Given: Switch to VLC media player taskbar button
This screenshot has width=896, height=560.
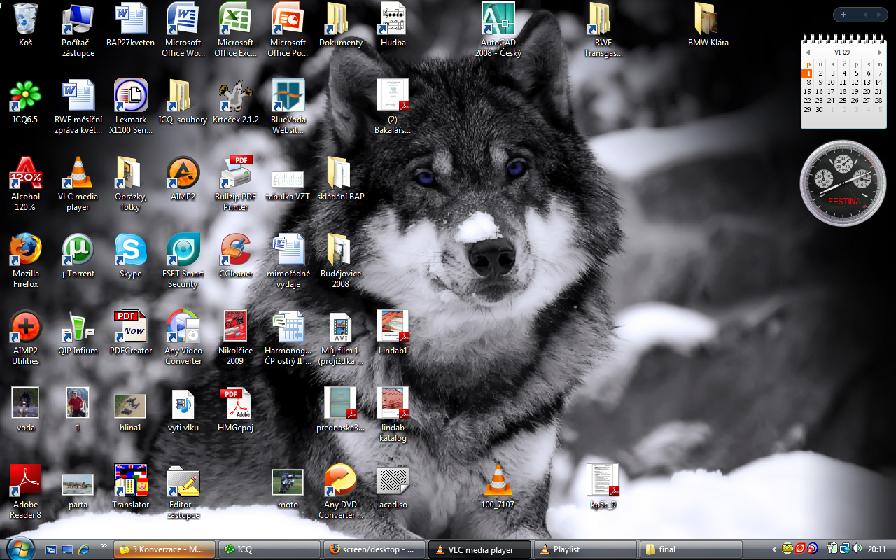Looking at the screenshot, I should 476,549.
